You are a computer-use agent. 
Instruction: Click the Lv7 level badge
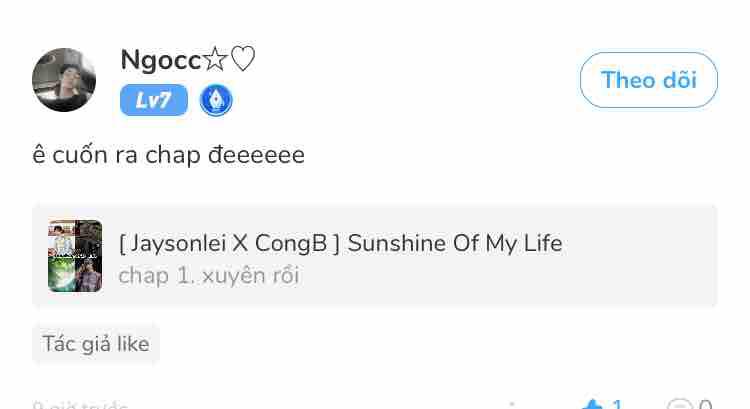pyautogui.click(x=153, y=100)
